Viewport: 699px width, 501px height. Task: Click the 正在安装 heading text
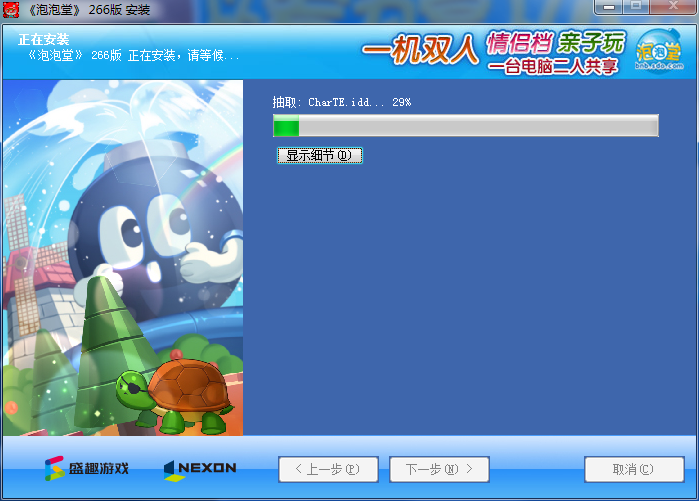44,40
